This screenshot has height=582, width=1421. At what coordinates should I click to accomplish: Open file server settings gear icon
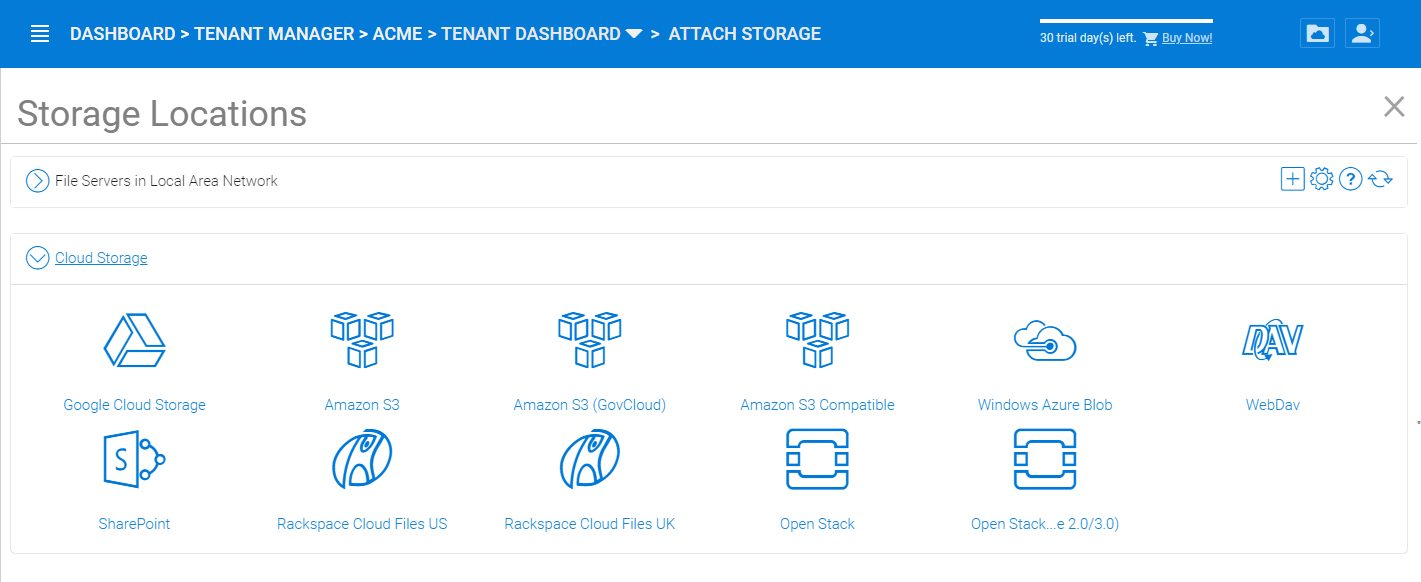coord(1322,179)
